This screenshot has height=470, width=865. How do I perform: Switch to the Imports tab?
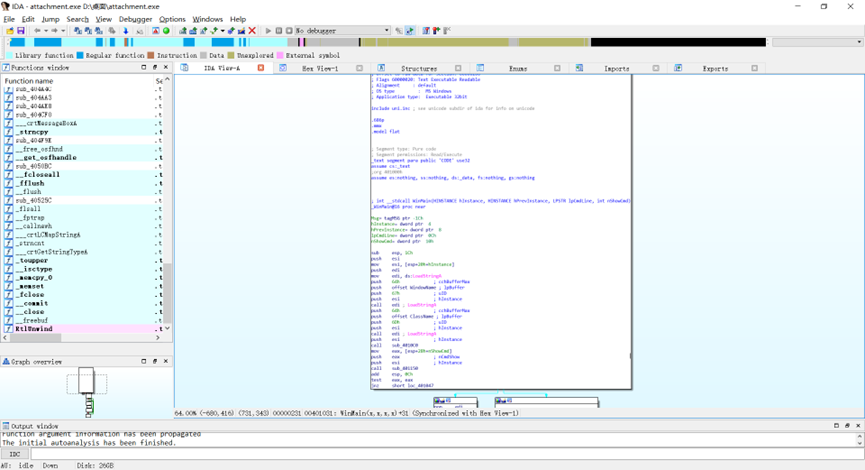click(x=616, y=68)
